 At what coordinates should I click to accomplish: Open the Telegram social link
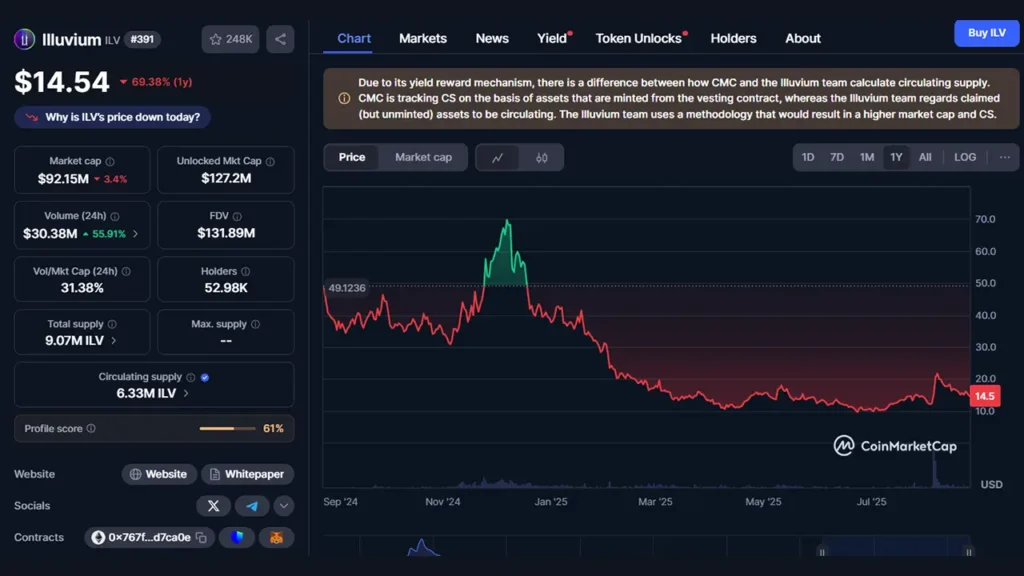coord(252,505)
